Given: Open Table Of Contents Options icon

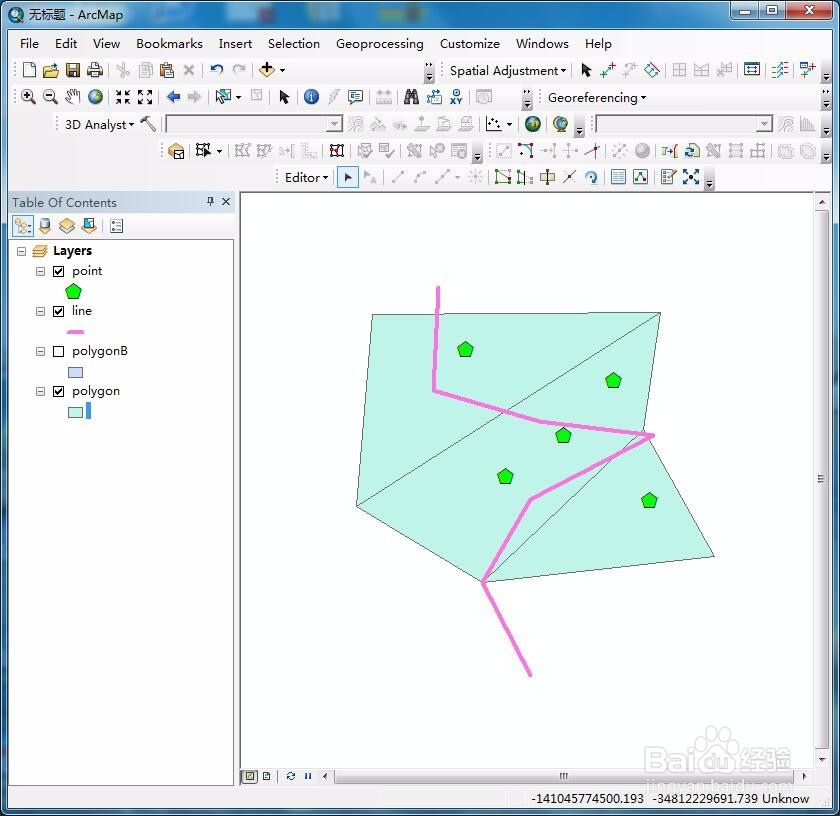Looking at the screenshot, I should click(116, 226).
